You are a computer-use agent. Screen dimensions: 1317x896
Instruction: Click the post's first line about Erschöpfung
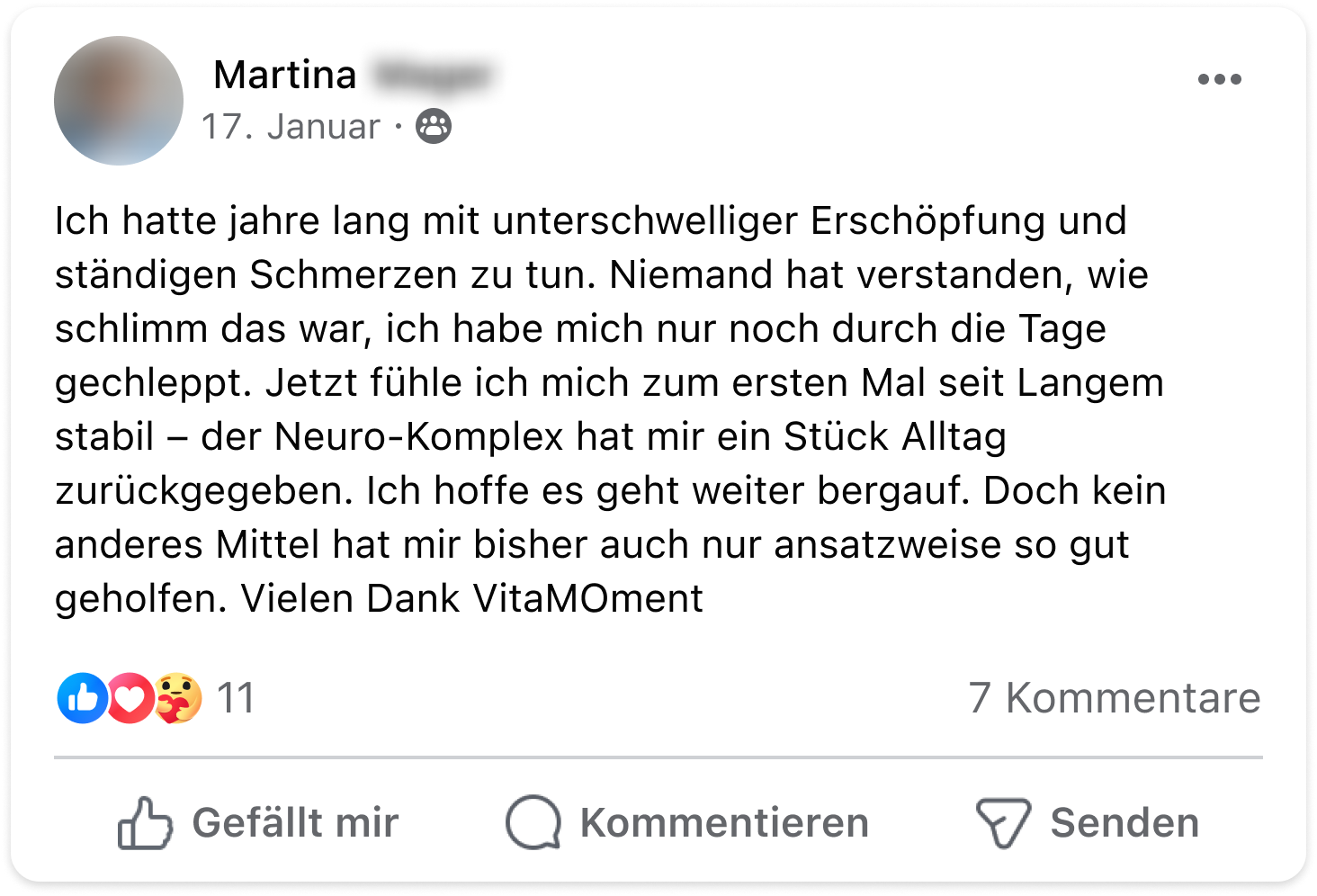[x=590, y=221]
